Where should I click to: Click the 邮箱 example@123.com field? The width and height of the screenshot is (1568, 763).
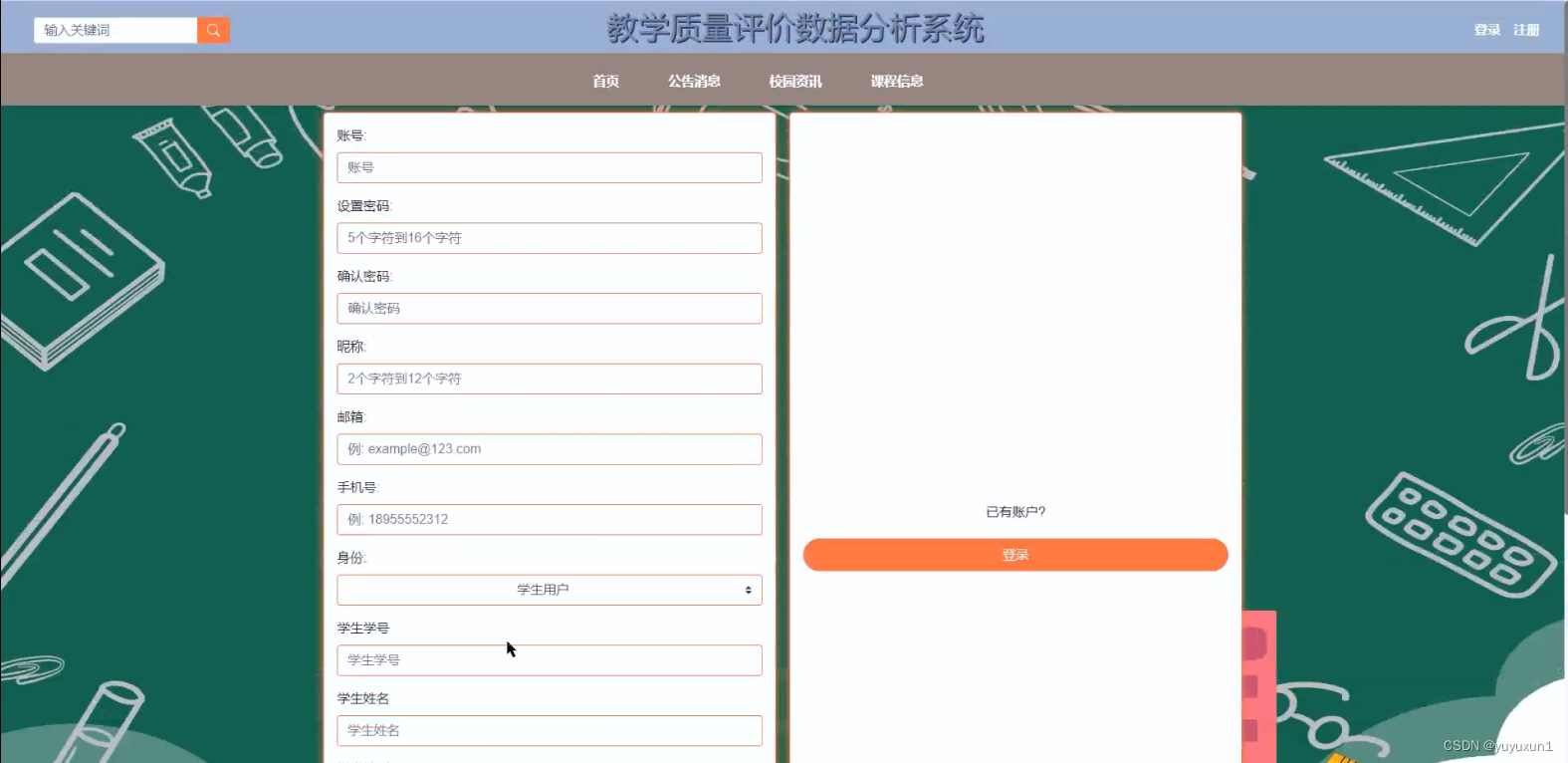coord(550,449)
